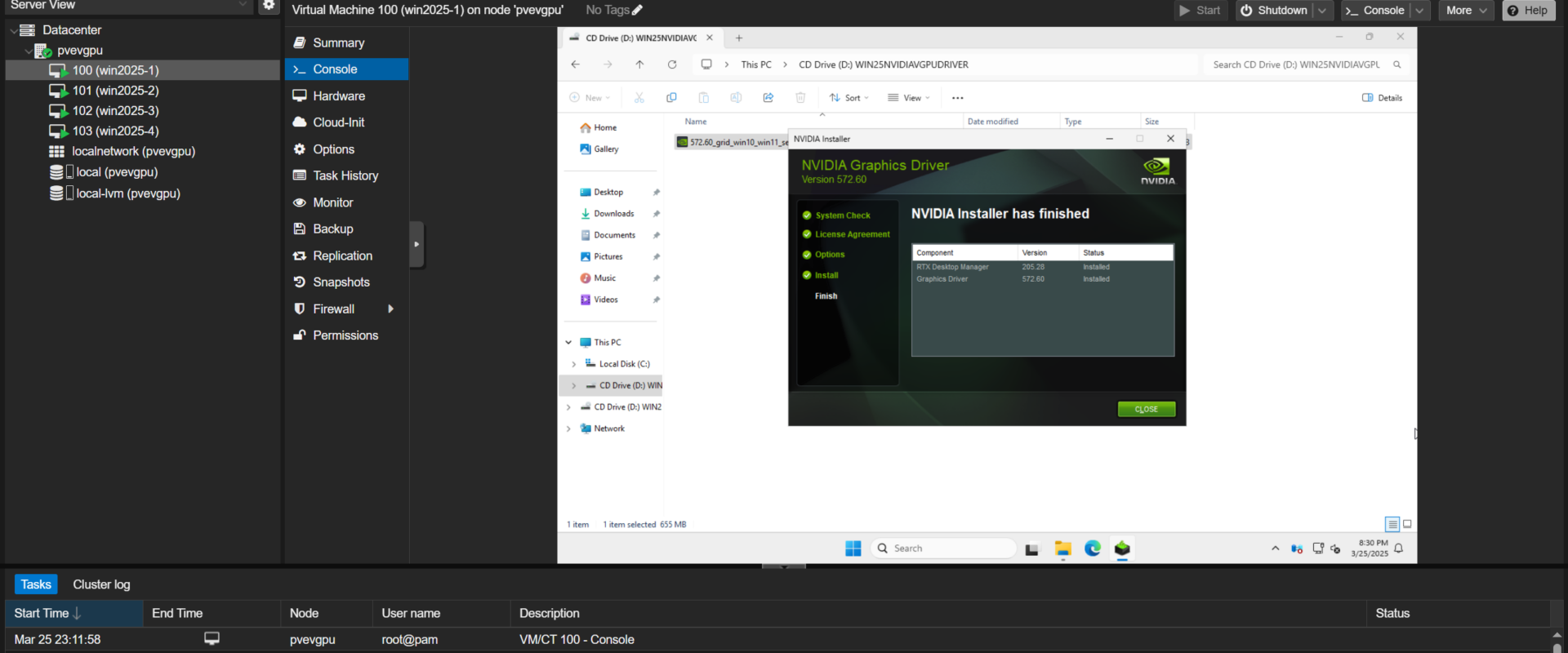Open the Help button
1568x653 pixels.
point(1528,10)
